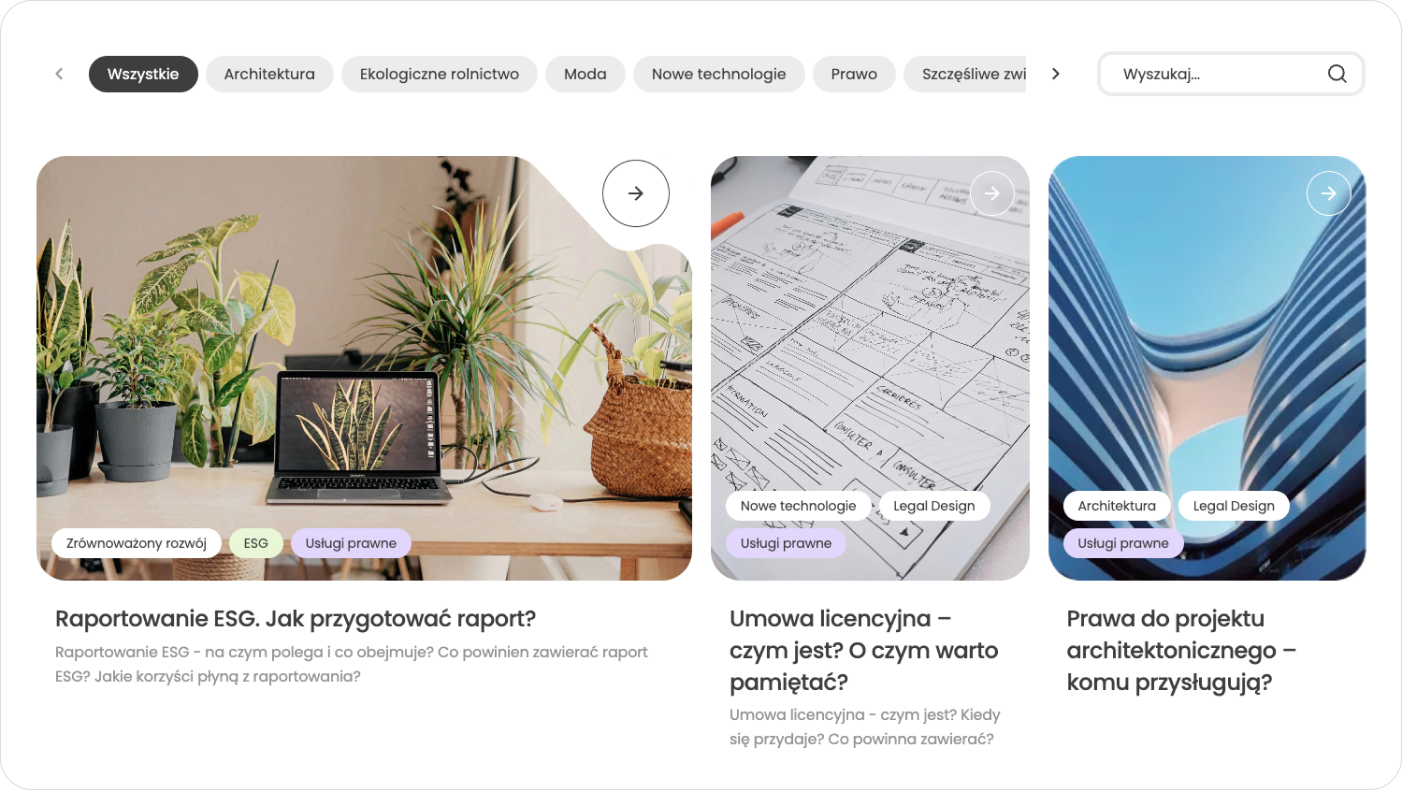Open the Prawa do projektu architektonicznego title
The image size is (1402, 790).
1181,650
